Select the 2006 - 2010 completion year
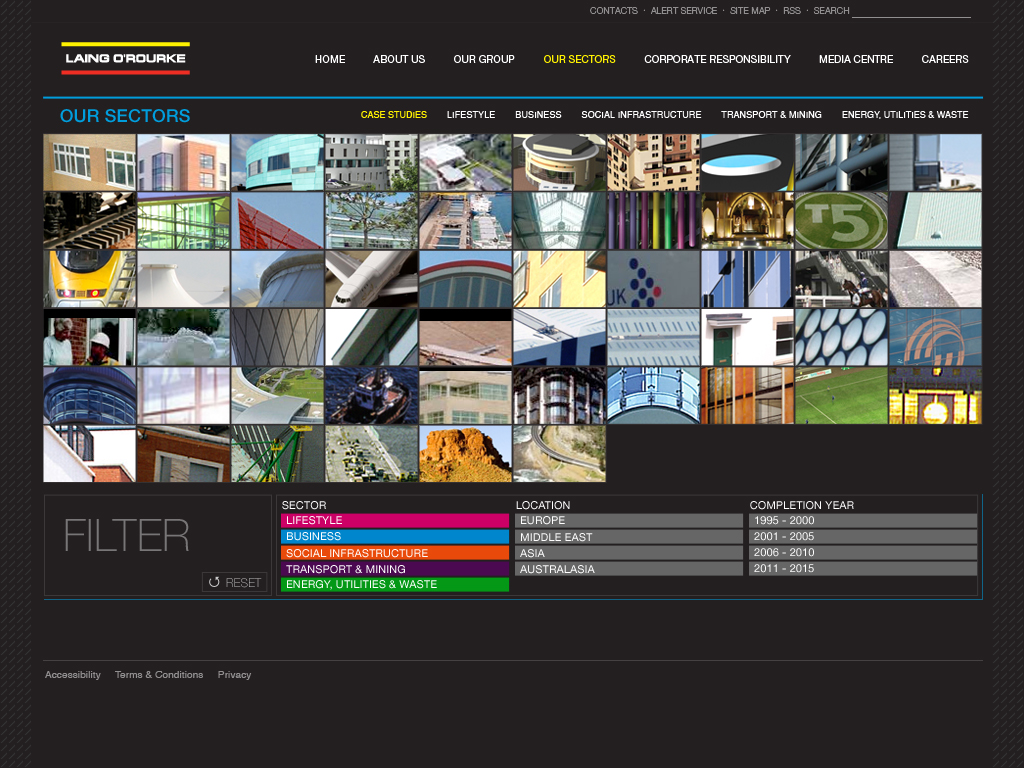This screenshot has width=1024, height=768. click(x=863, y=553)
